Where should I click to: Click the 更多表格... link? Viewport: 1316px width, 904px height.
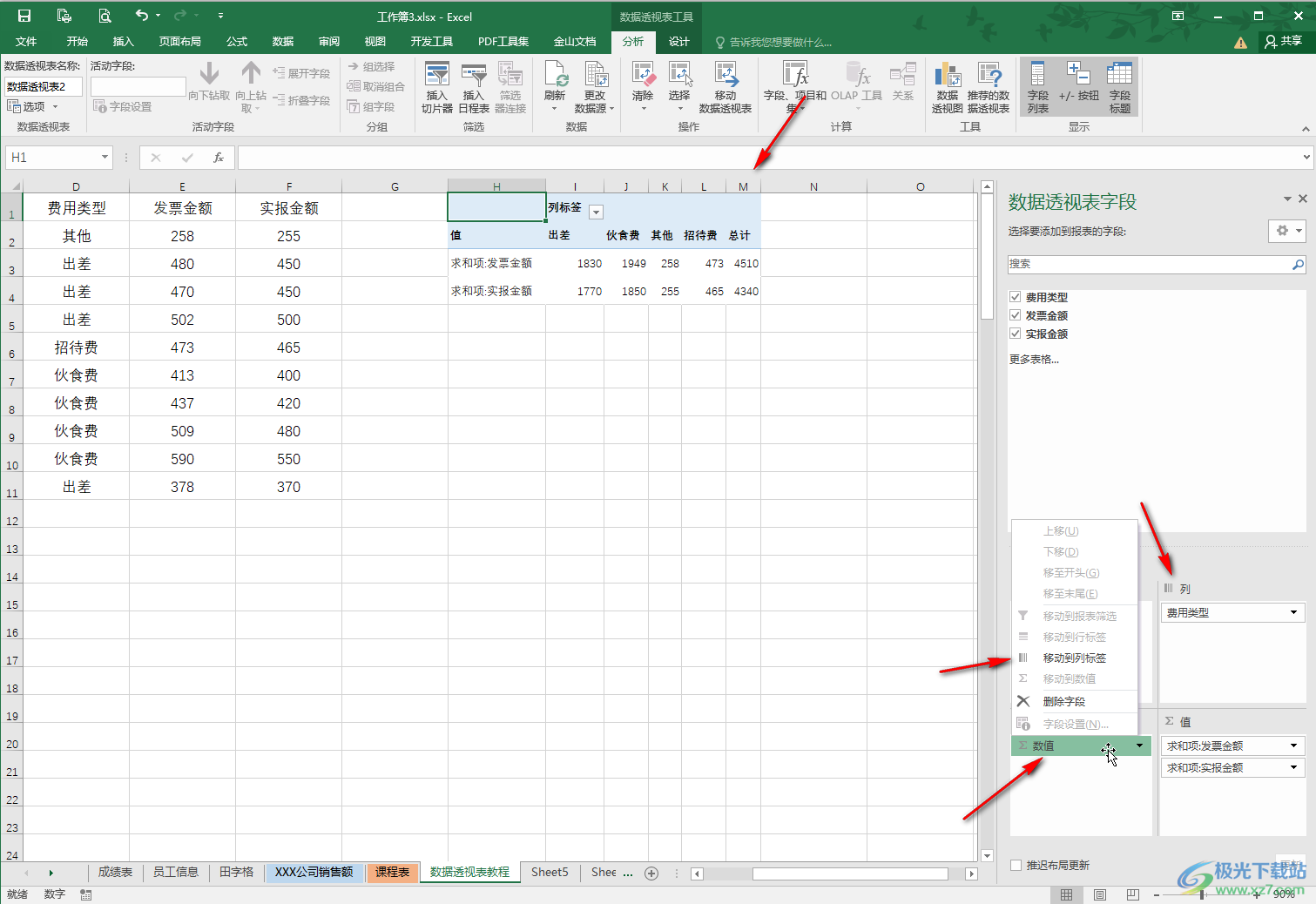tap(1034, 359)
